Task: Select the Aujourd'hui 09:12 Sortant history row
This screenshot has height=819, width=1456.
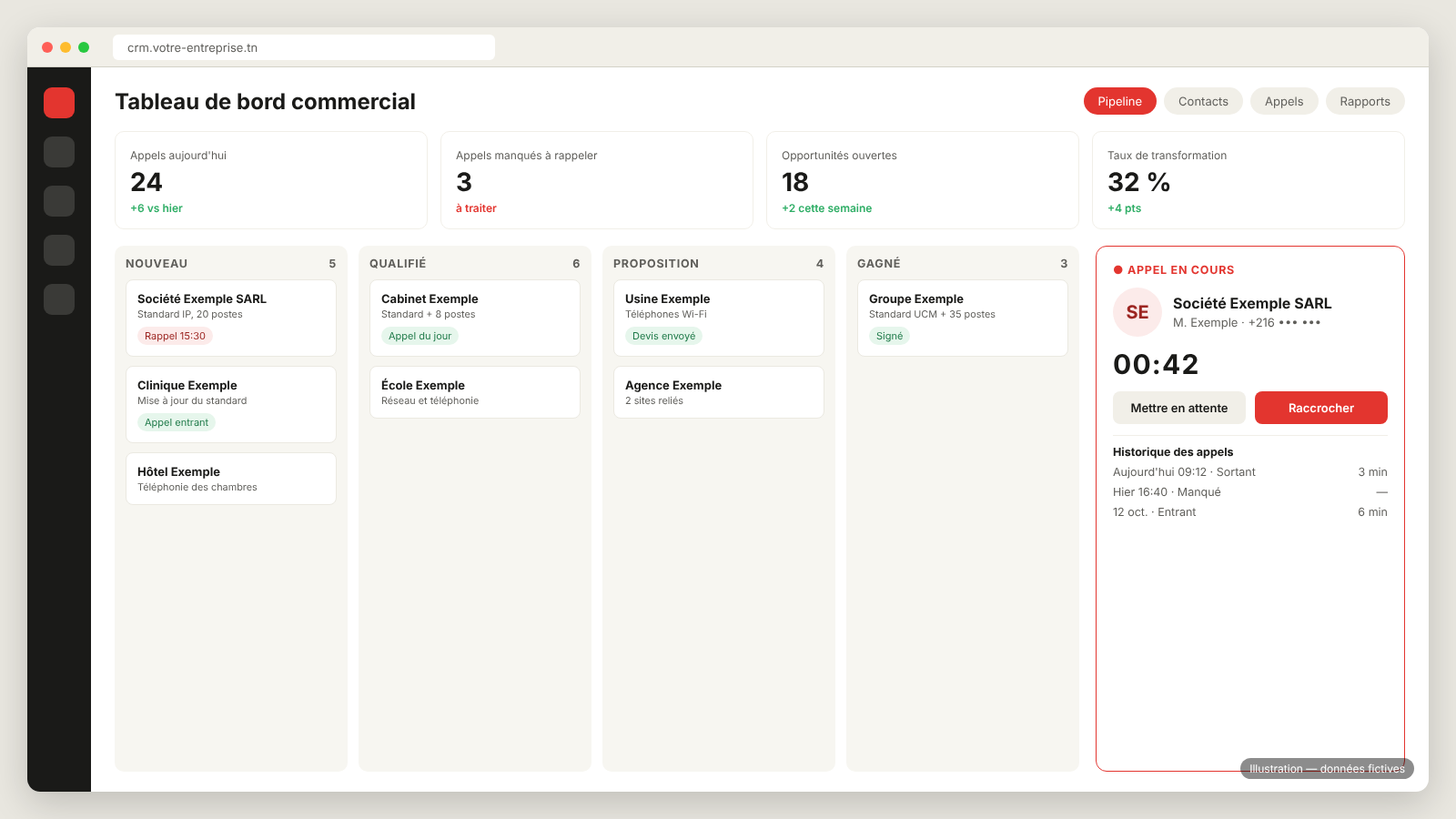Action: [1250, 471]
